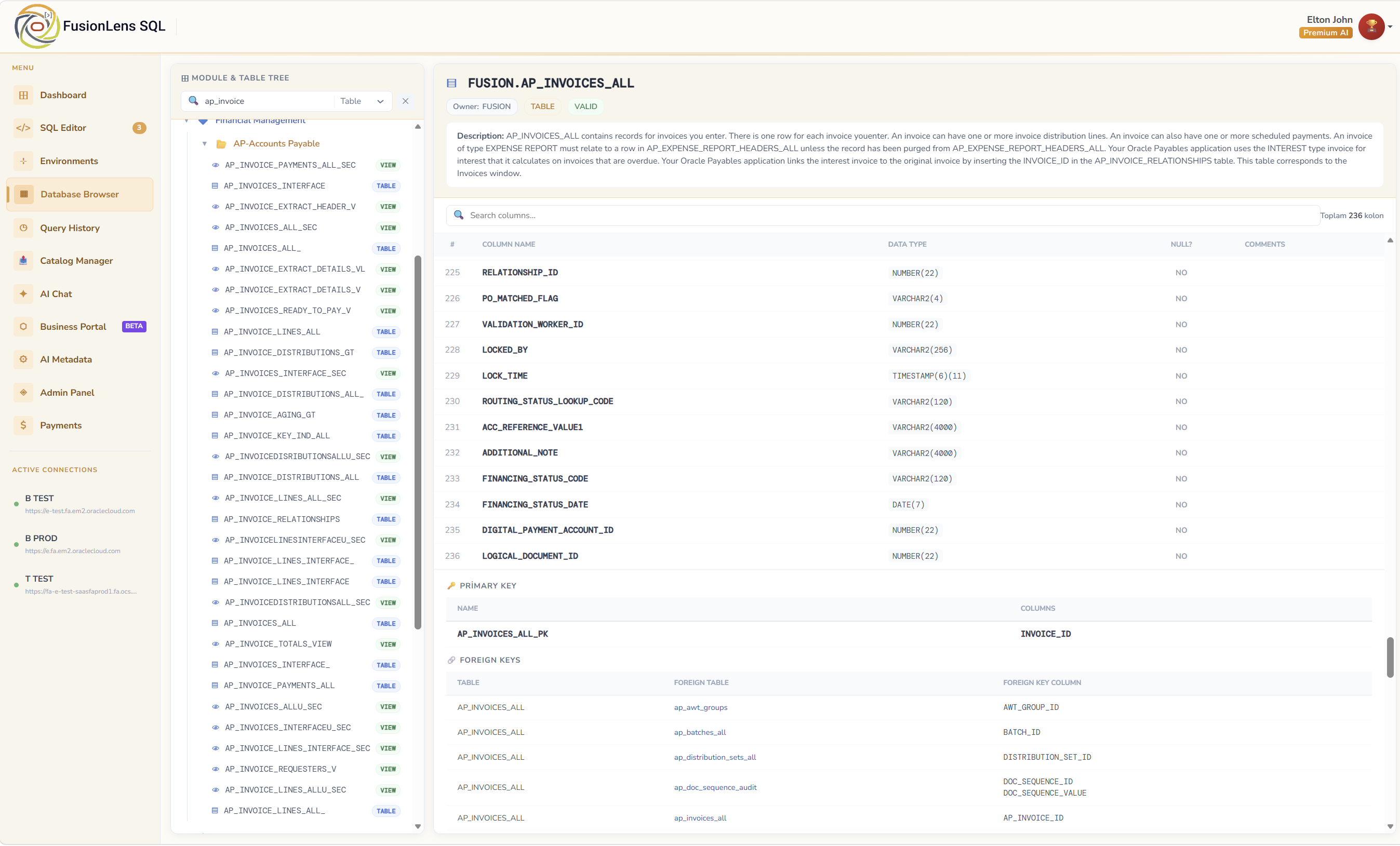1400x846 pixels.
Task: Click the Premium AI badge
Action: click(1325, 33)
